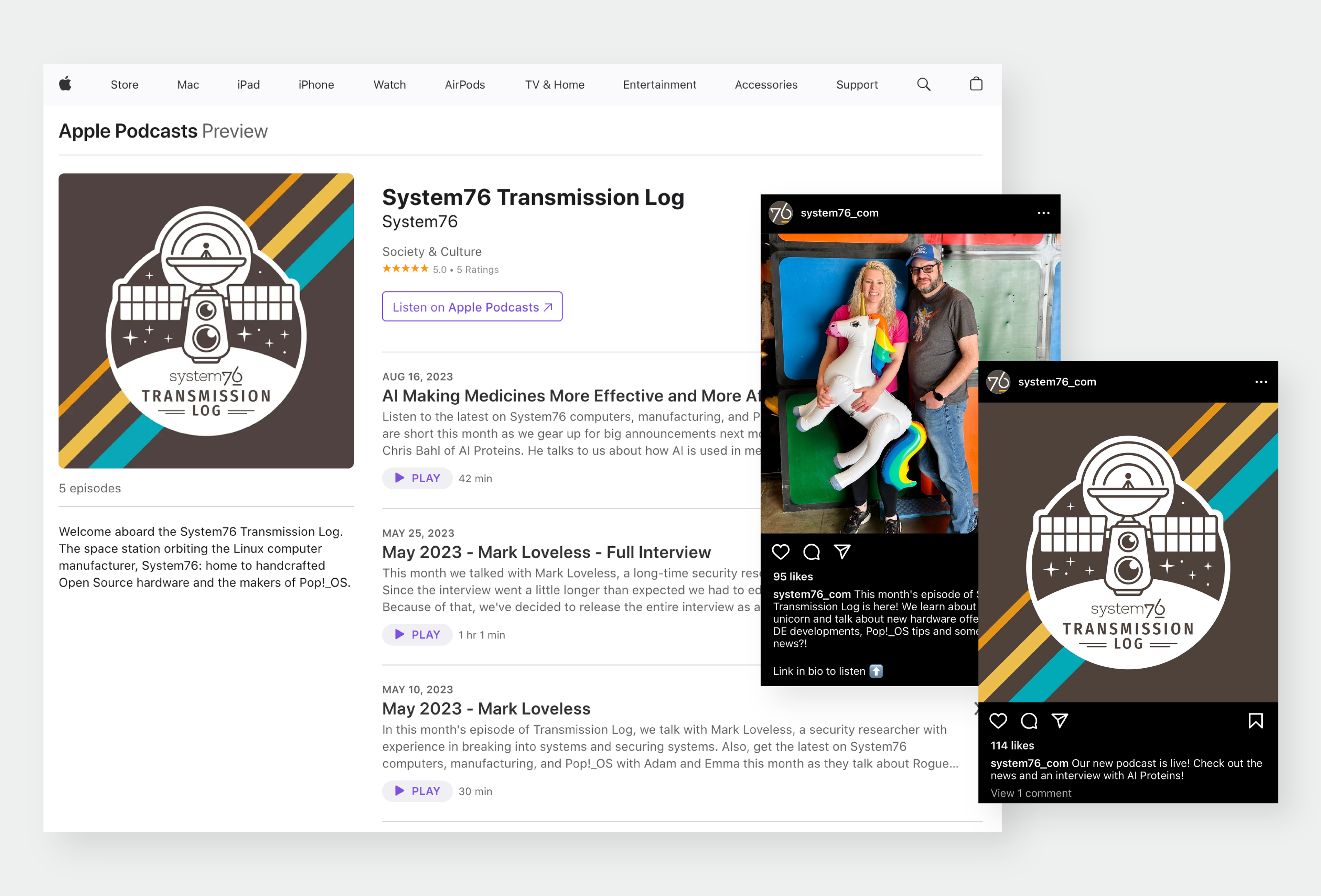Viewport: 1321px width, 896px height.
Task: Click system76_com avatar on unicorn photo post
Action: pyautogui.click(x=781, y=213)
